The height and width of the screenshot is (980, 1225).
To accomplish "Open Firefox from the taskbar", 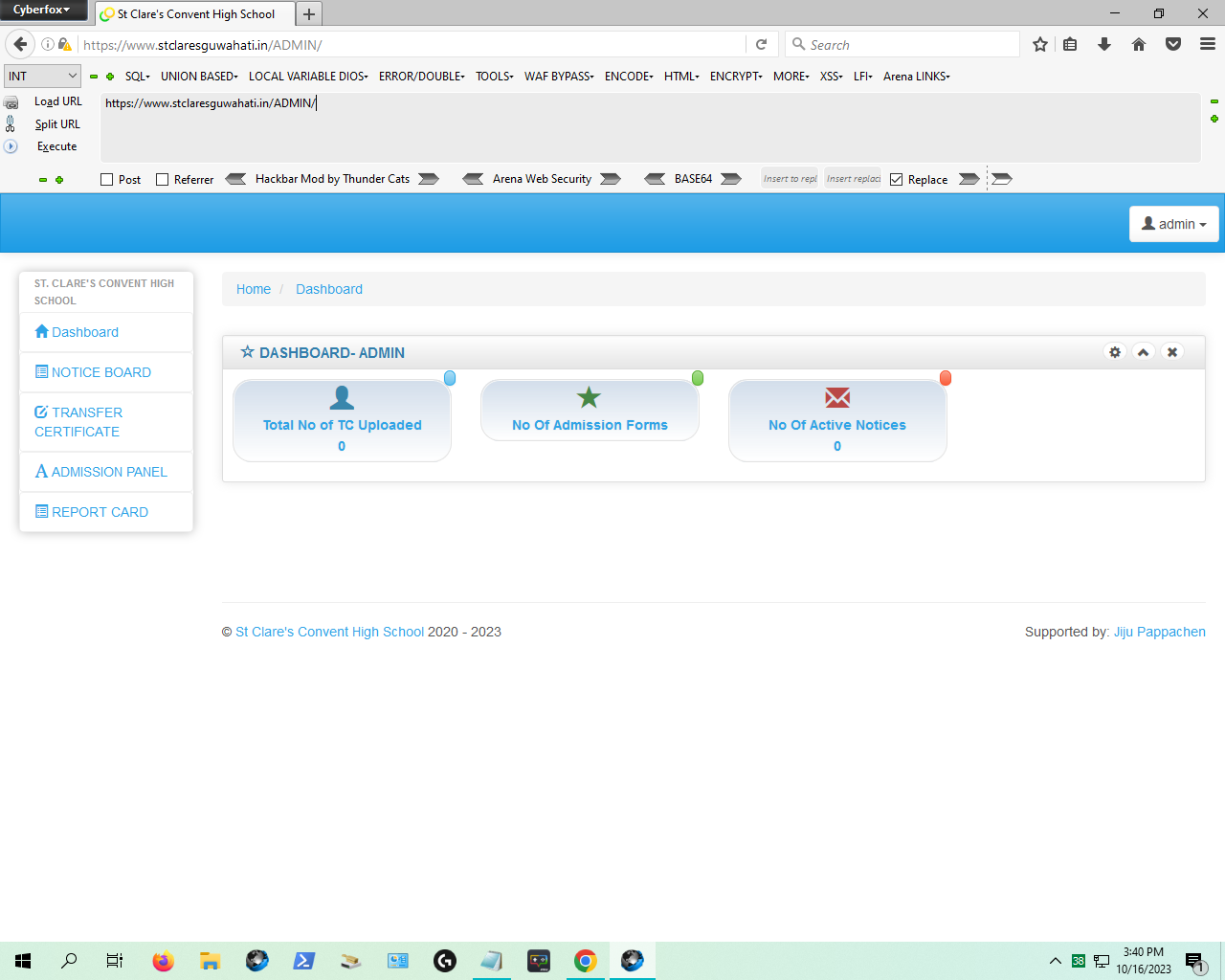I will coord(164,961).
